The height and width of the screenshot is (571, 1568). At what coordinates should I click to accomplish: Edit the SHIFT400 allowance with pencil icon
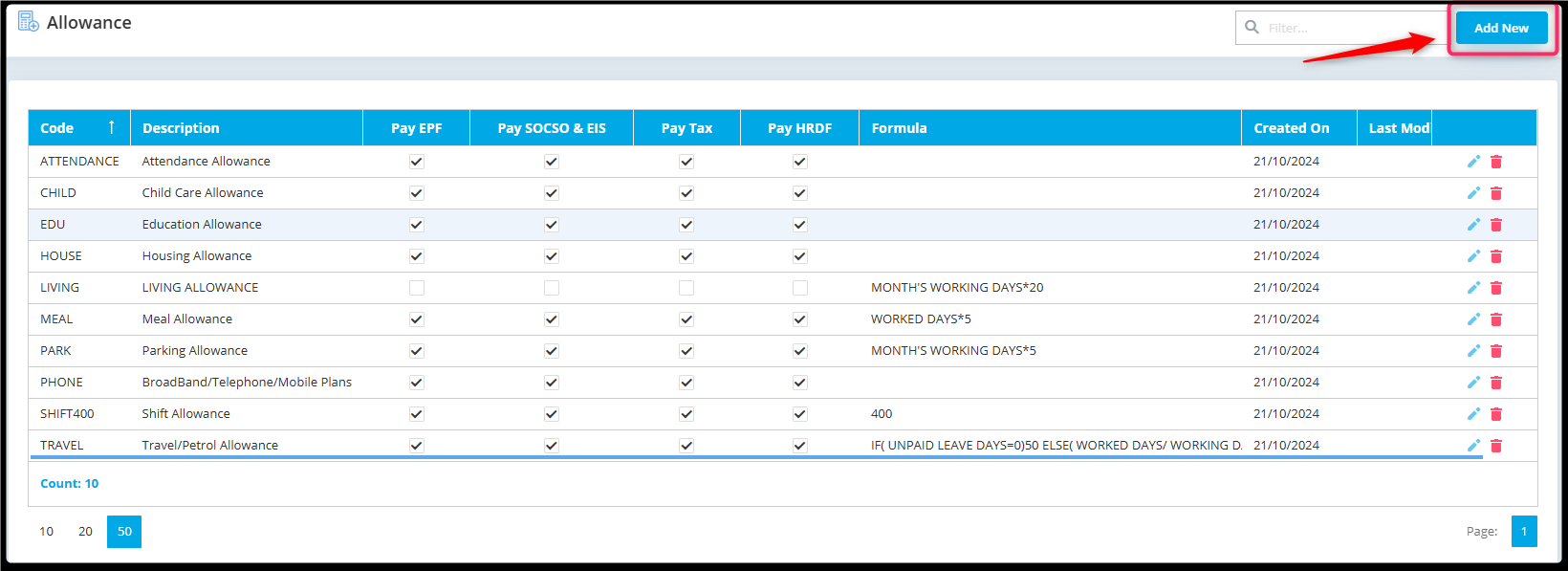1473,414
